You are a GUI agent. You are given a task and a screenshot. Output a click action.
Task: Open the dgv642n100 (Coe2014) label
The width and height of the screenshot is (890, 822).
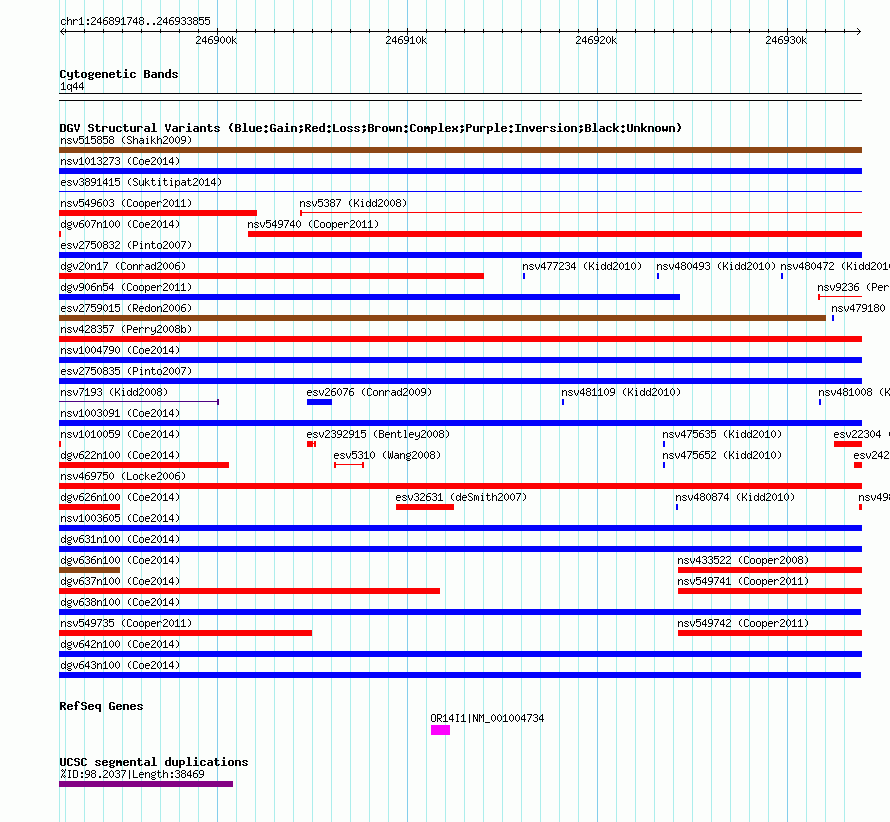[120, 644]
